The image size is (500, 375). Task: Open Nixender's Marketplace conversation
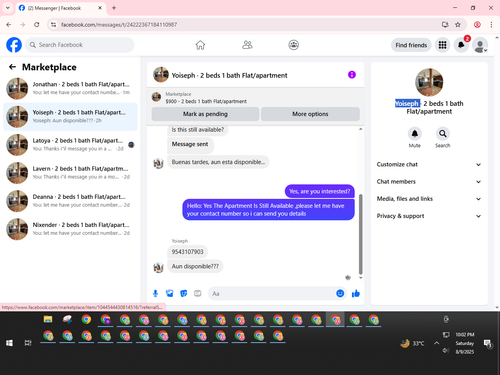tap(70, 229)
